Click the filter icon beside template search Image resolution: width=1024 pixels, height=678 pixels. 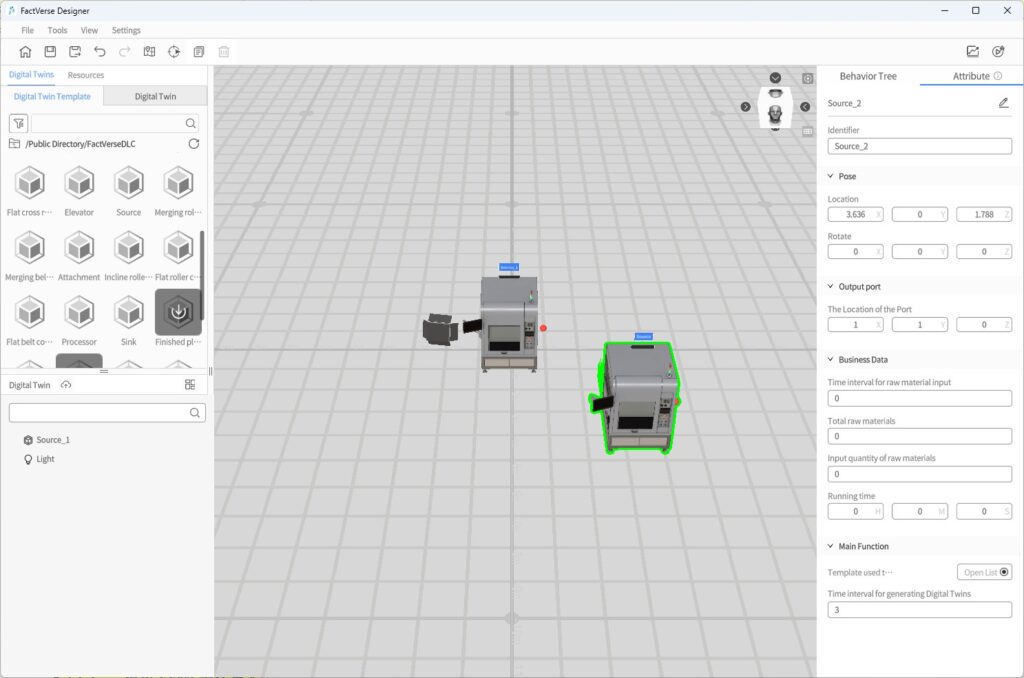18,123
